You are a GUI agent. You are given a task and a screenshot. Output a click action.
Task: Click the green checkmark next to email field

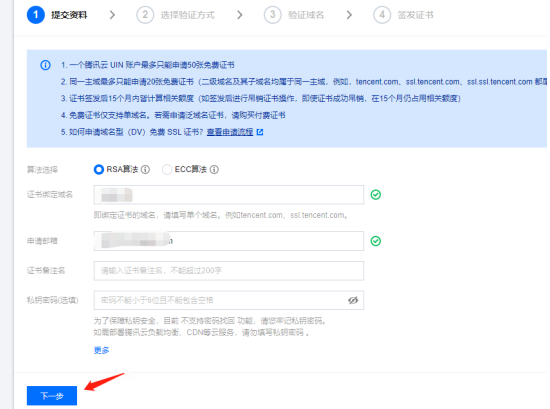(376, 241)
